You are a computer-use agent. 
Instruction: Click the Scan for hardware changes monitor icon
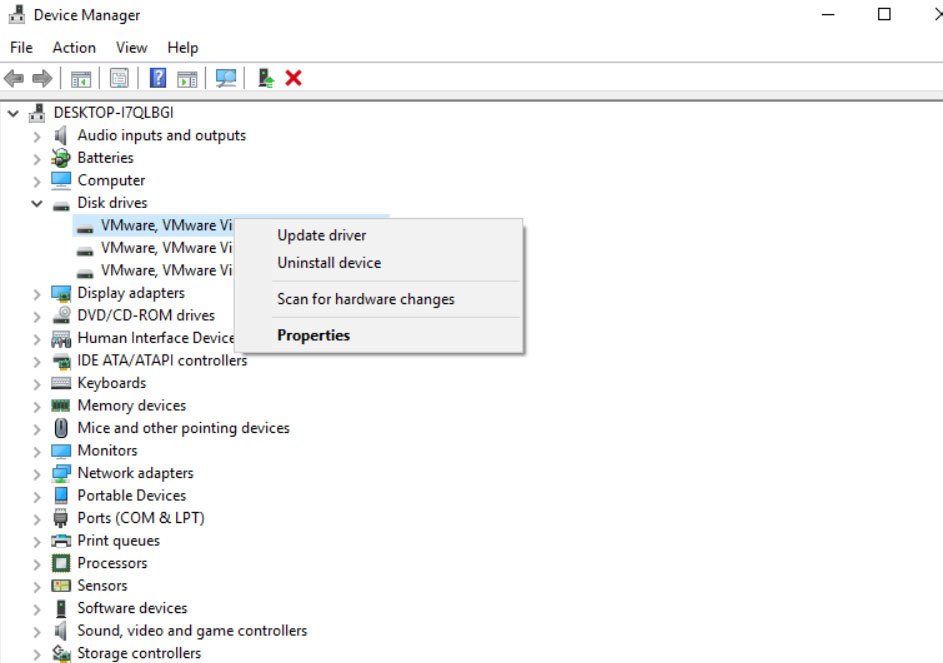[226, 78]
